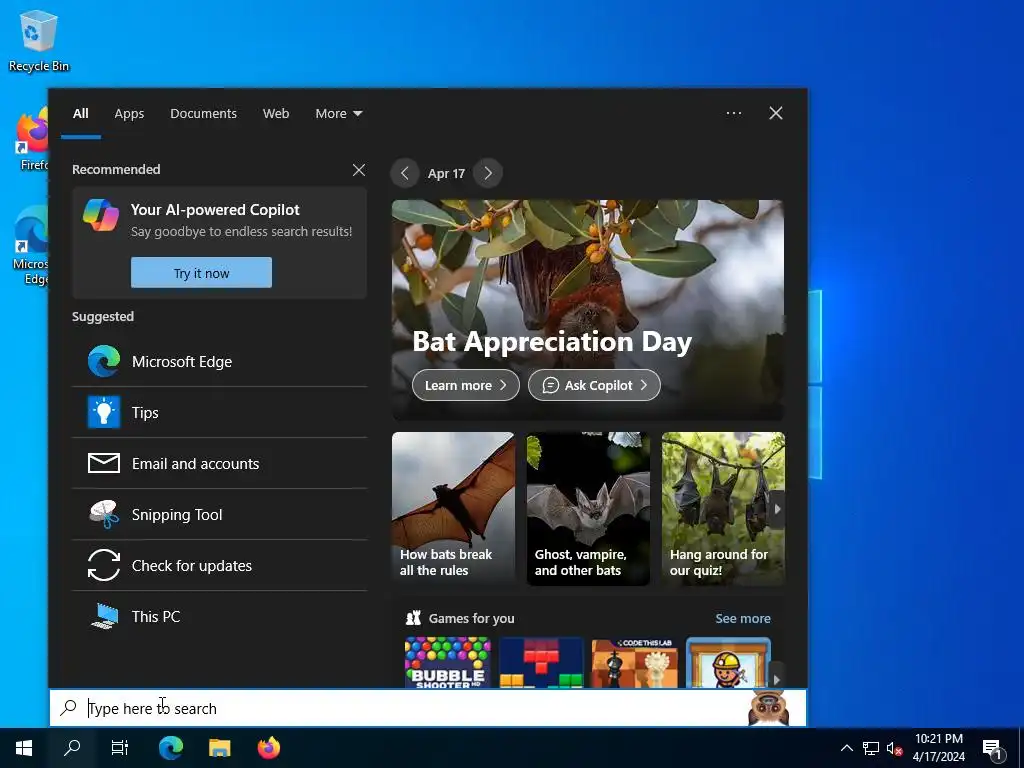Click the Games for you chess icon

coord(413,618)
